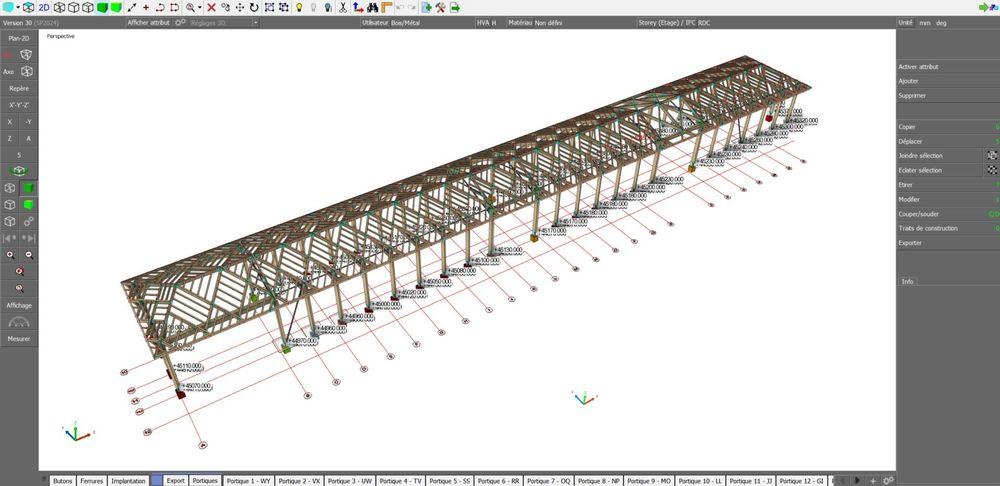Click the blue color swatch beside Export tab
The image size is (1000, 486).
[x=156, y=480]
